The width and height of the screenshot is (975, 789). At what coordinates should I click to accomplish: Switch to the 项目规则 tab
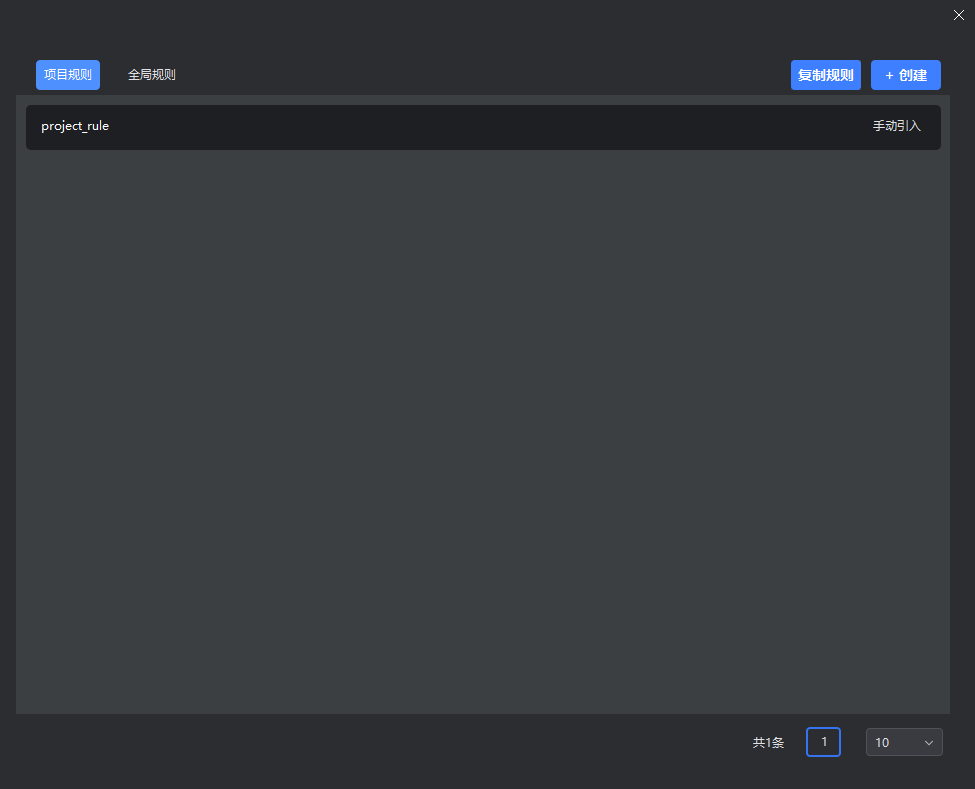click(68, 75)
